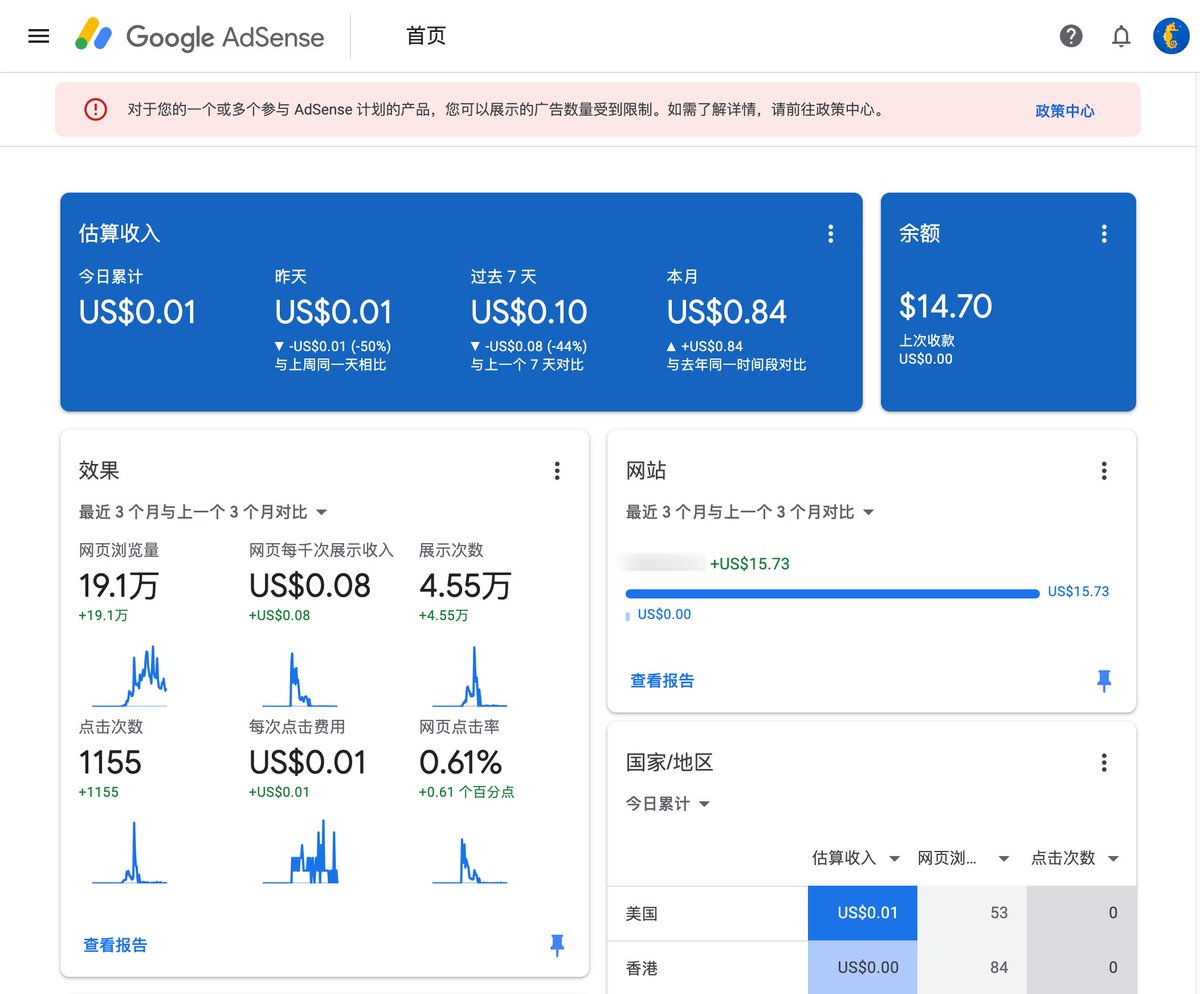This screenshot has height=994, width=1200.
Task: Click 美国 revenue cell US$0.01
Action: [863, 913]
